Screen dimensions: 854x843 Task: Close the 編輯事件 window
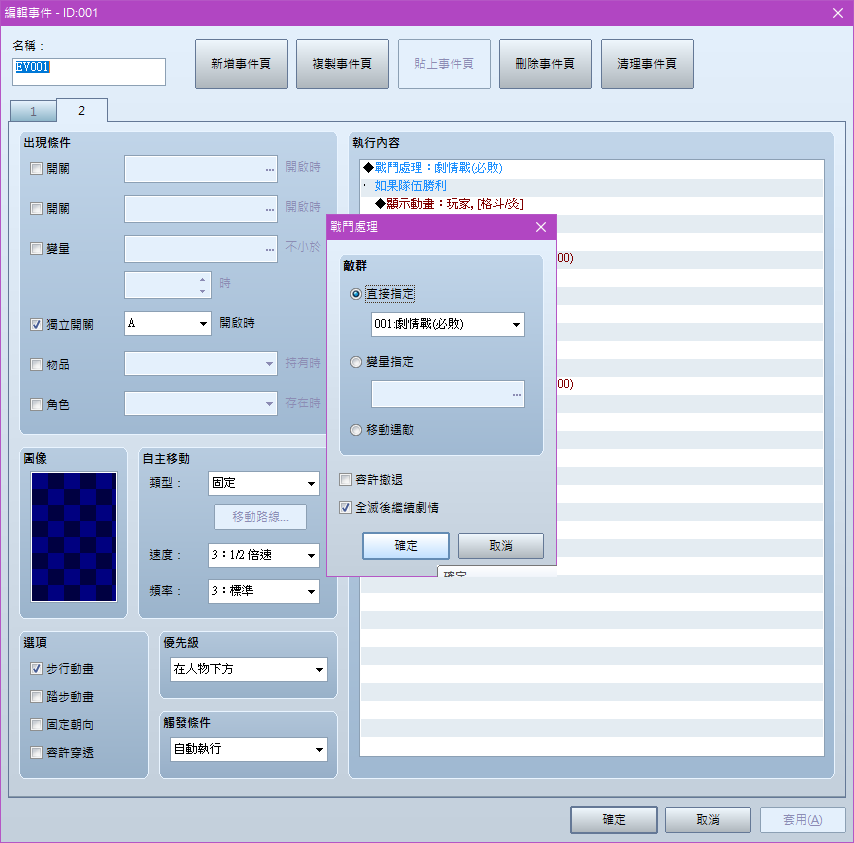[x=838, y=13]
